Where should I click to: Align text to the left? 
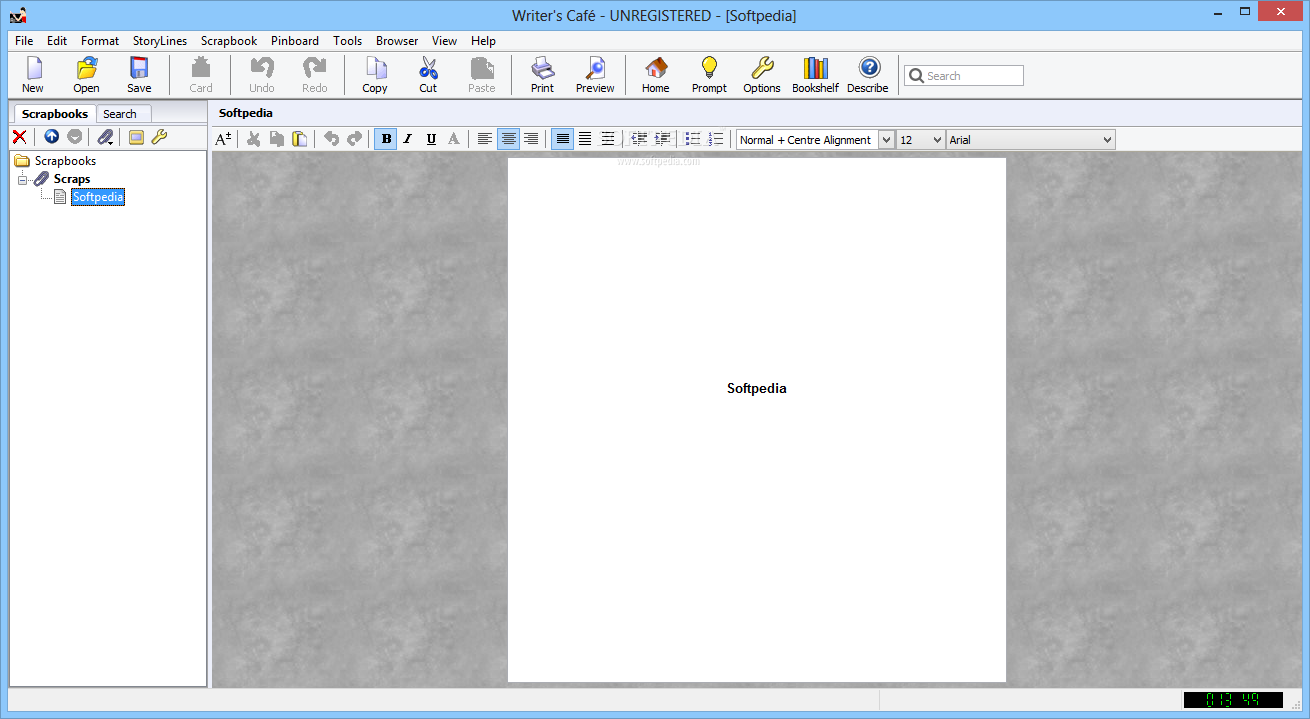(485, 139)
